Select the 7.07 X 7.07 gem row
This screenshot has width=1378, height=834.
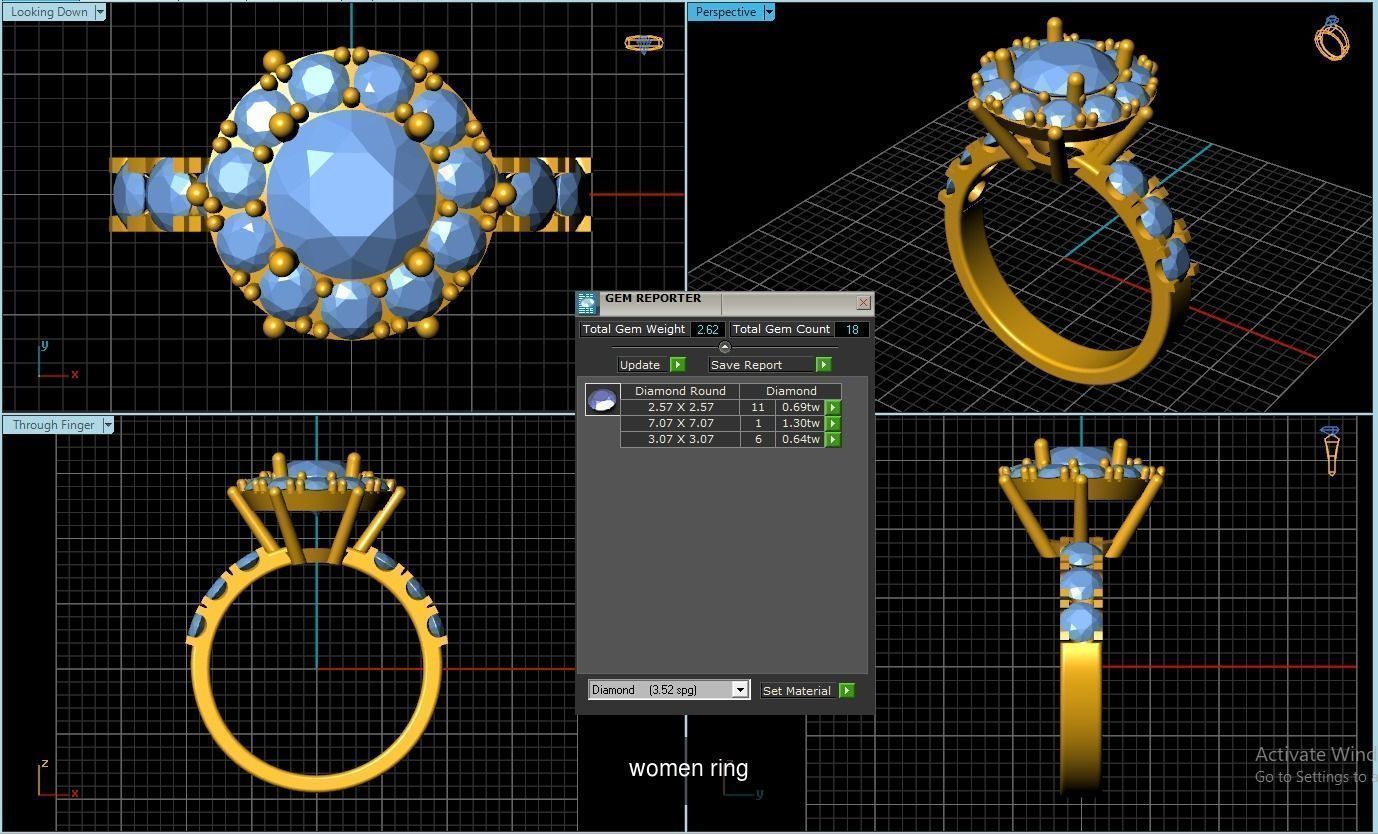point(731,423)
